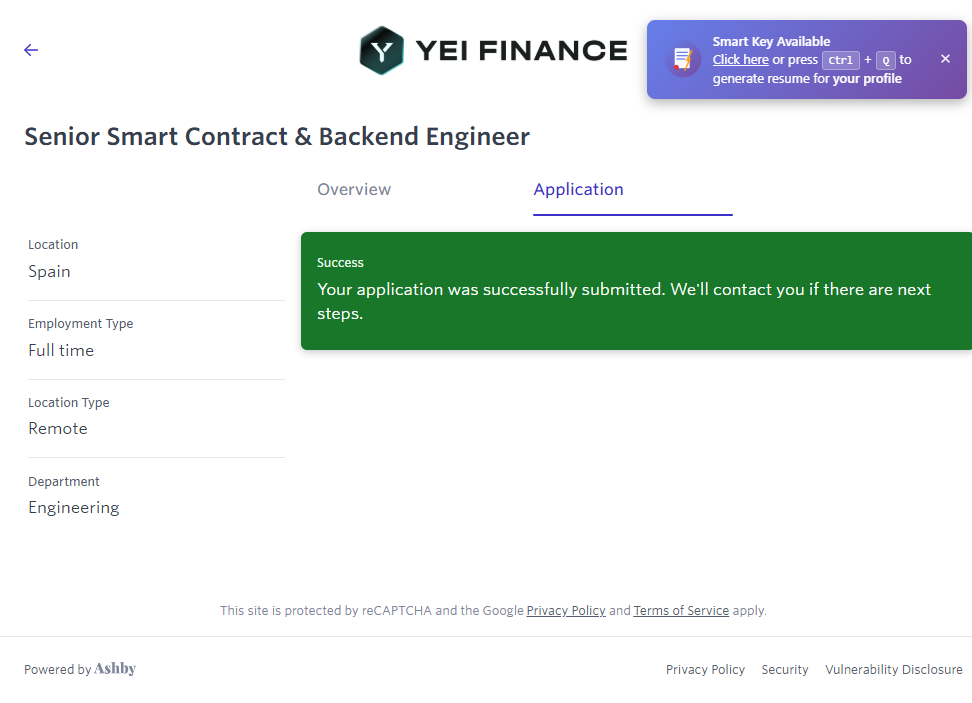Click the back arrow icon

click(31, 50)
